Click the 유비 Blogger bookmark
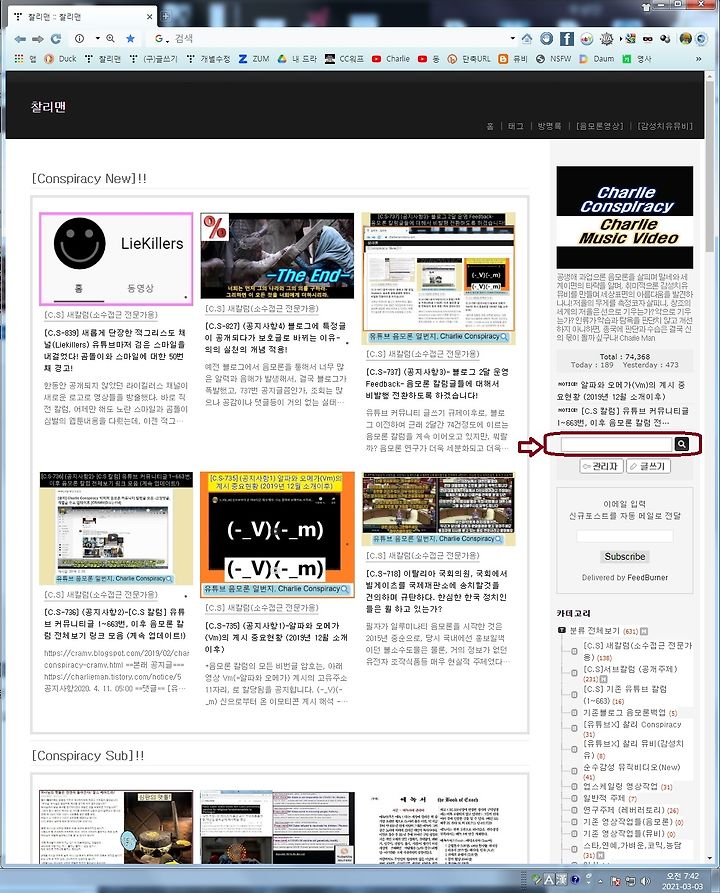Viewport: 720px width, 893px height. [513, 59]
